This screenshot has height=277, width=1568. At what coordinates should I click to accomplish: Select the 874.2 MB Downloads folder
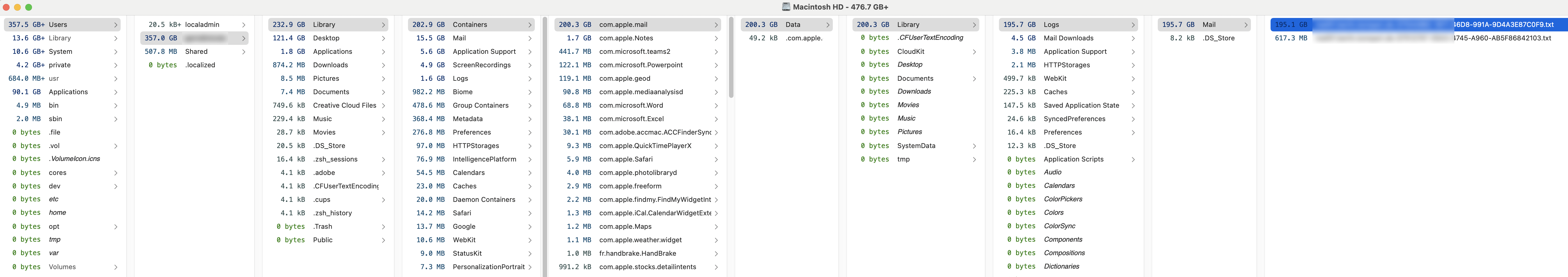tap(328, 65)
